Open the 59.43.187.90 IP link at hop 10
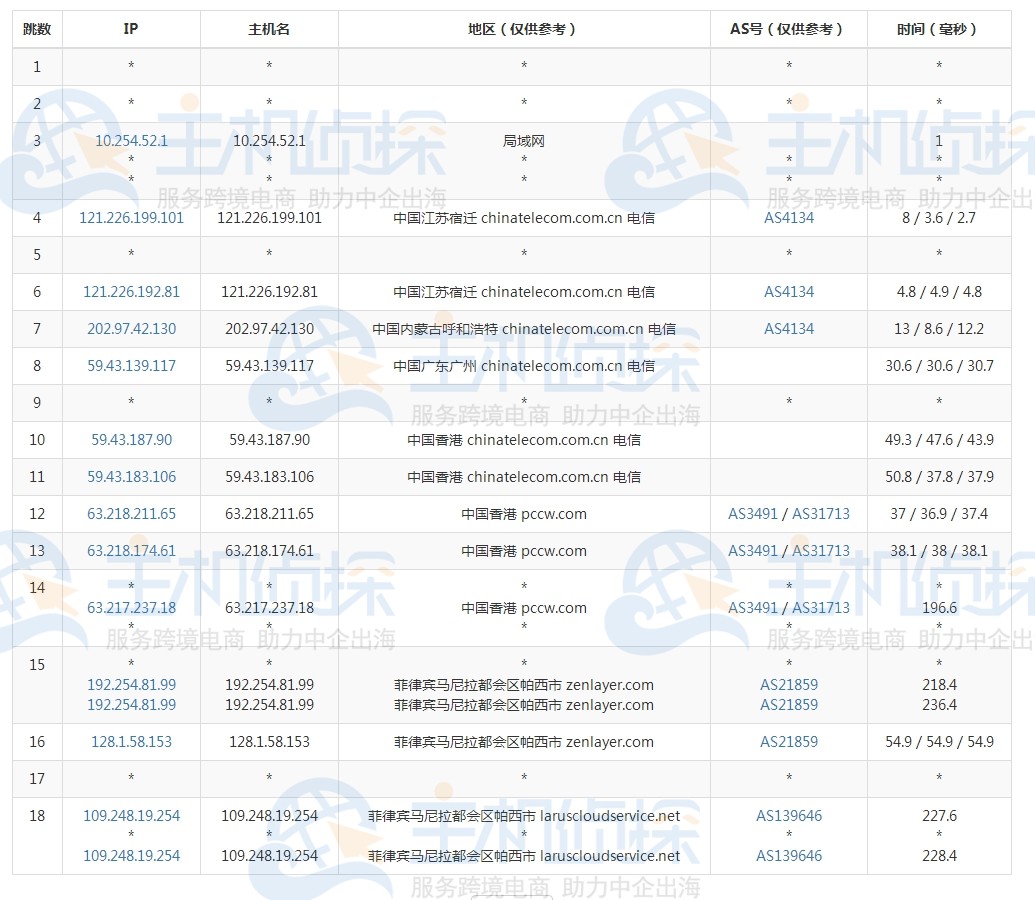The width and height of the screenshot is (1035, 900). tap(131, 440)
